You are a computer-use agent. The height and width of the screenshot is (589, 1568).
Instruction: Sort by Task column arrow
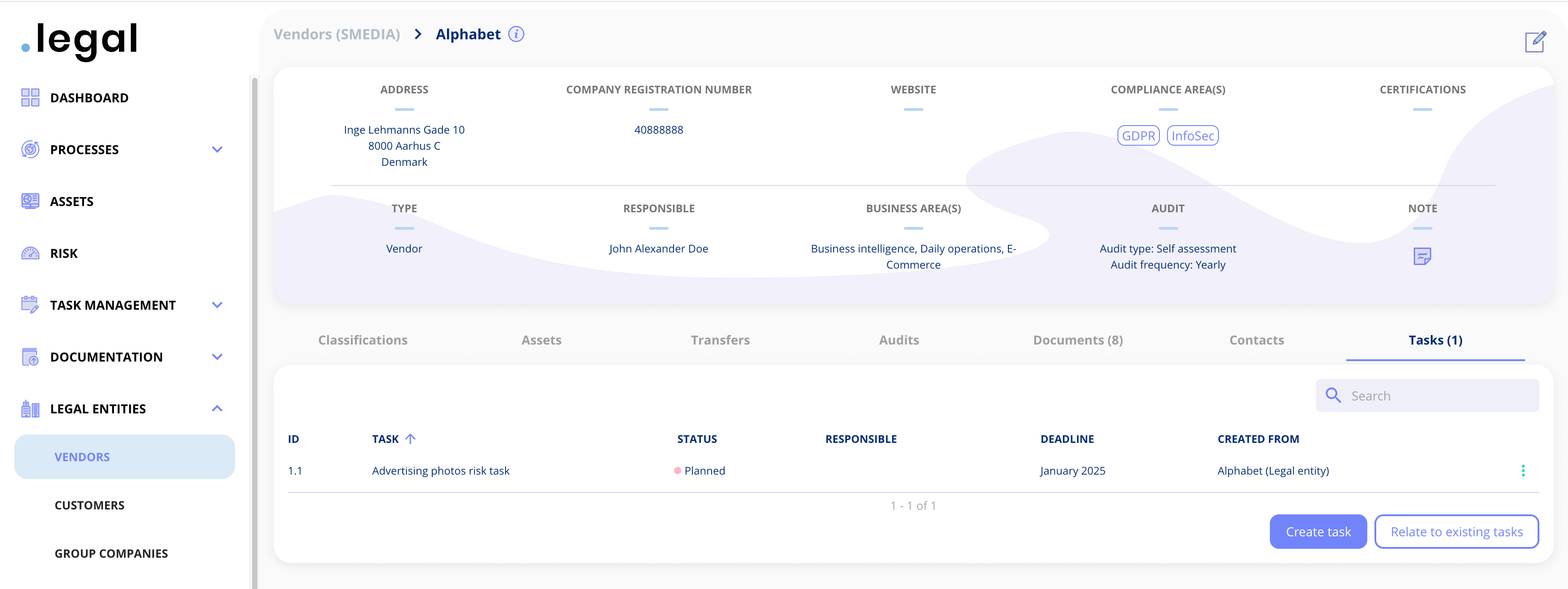410,439
